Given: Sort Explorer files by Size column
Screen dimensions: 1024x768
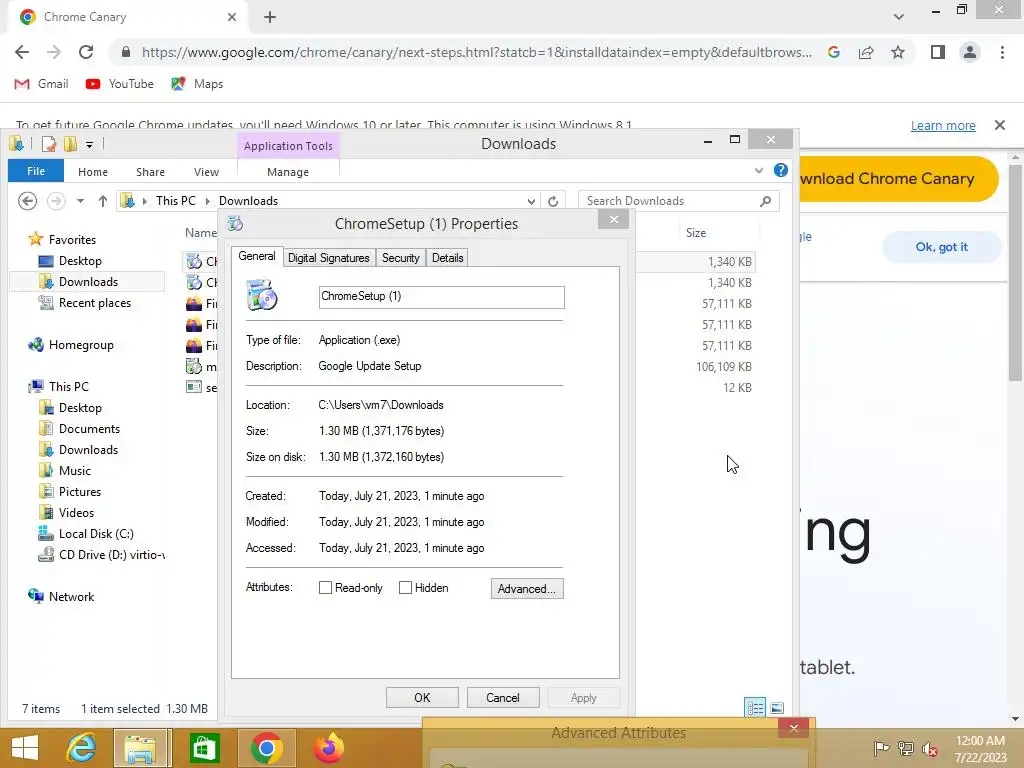Looking at the screenshot, I should click(x=696, y=232).
